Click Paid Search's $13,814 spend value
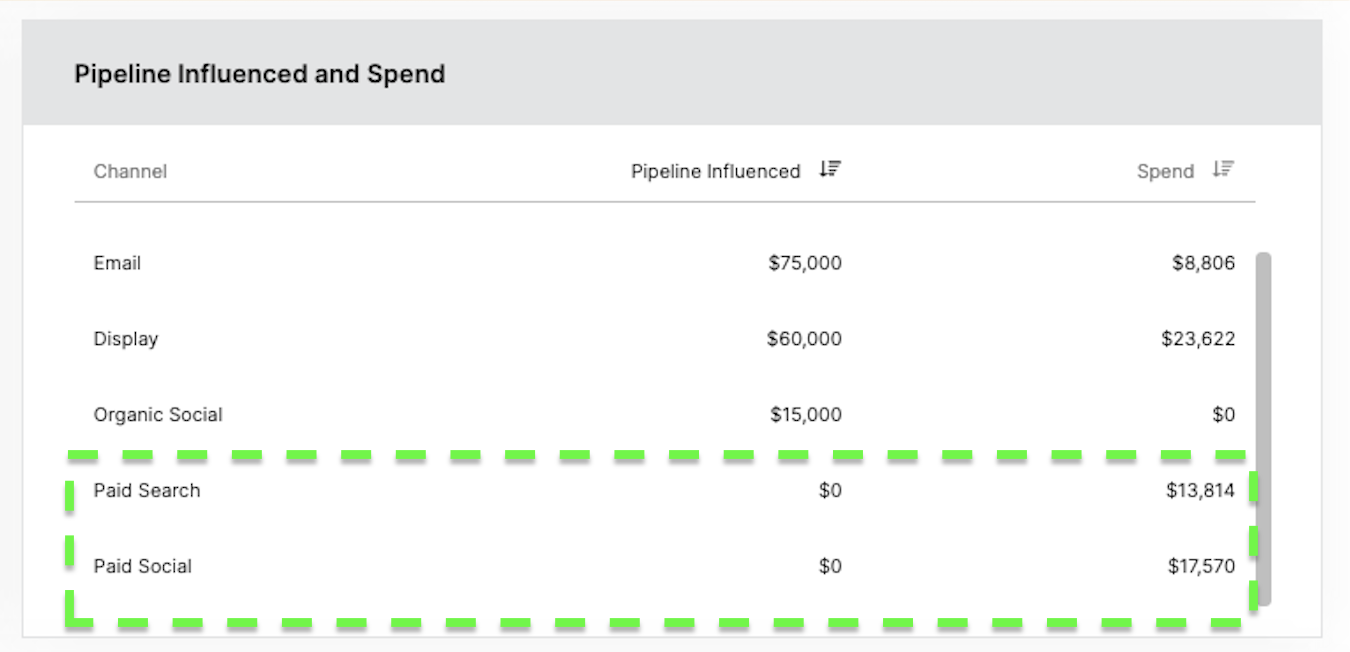 [1200, 491]
